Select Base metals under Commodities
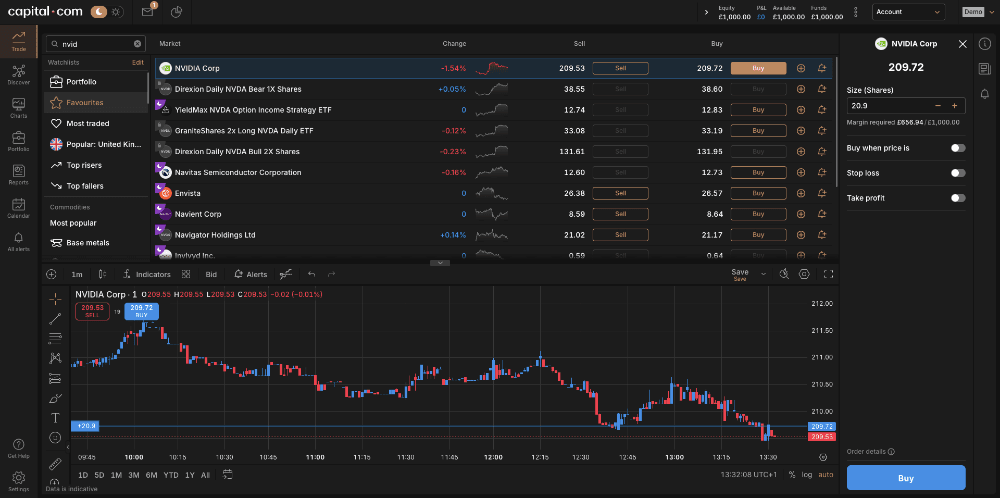The image size is (1000, 498). pos(96,243)
